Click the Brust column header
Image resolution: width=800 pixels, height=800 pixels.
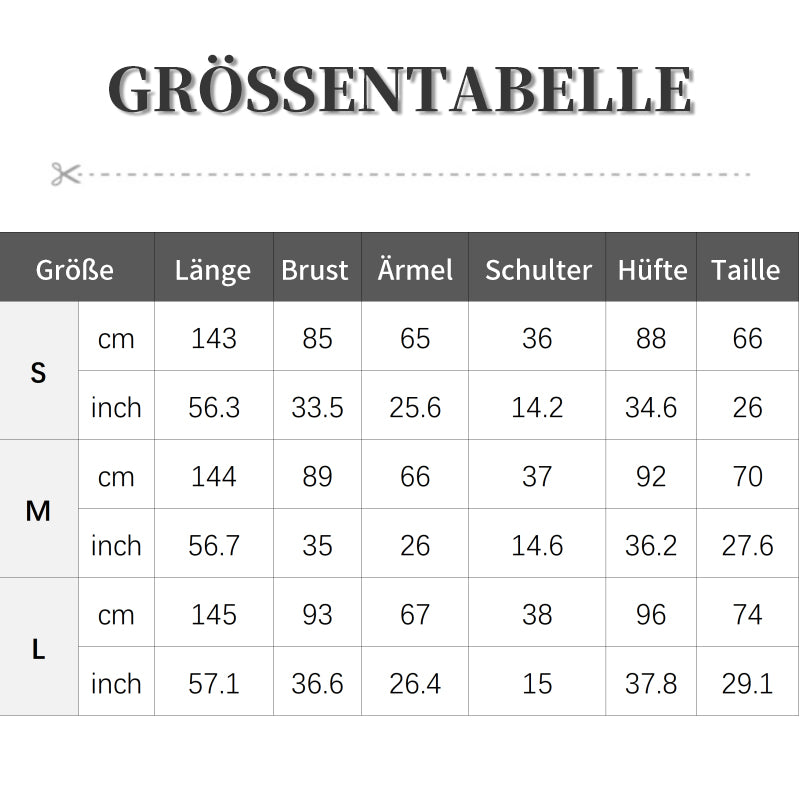[x=315, y=269]
